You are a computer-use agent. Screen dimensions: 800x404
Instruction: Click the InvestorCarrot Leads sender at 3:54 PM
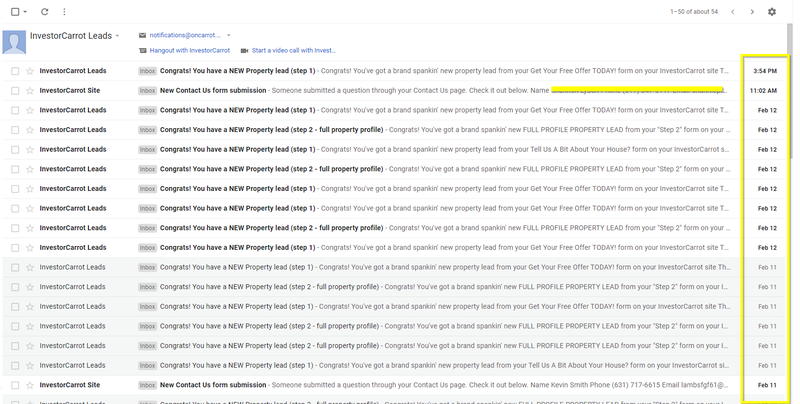[x=73, y=71]
